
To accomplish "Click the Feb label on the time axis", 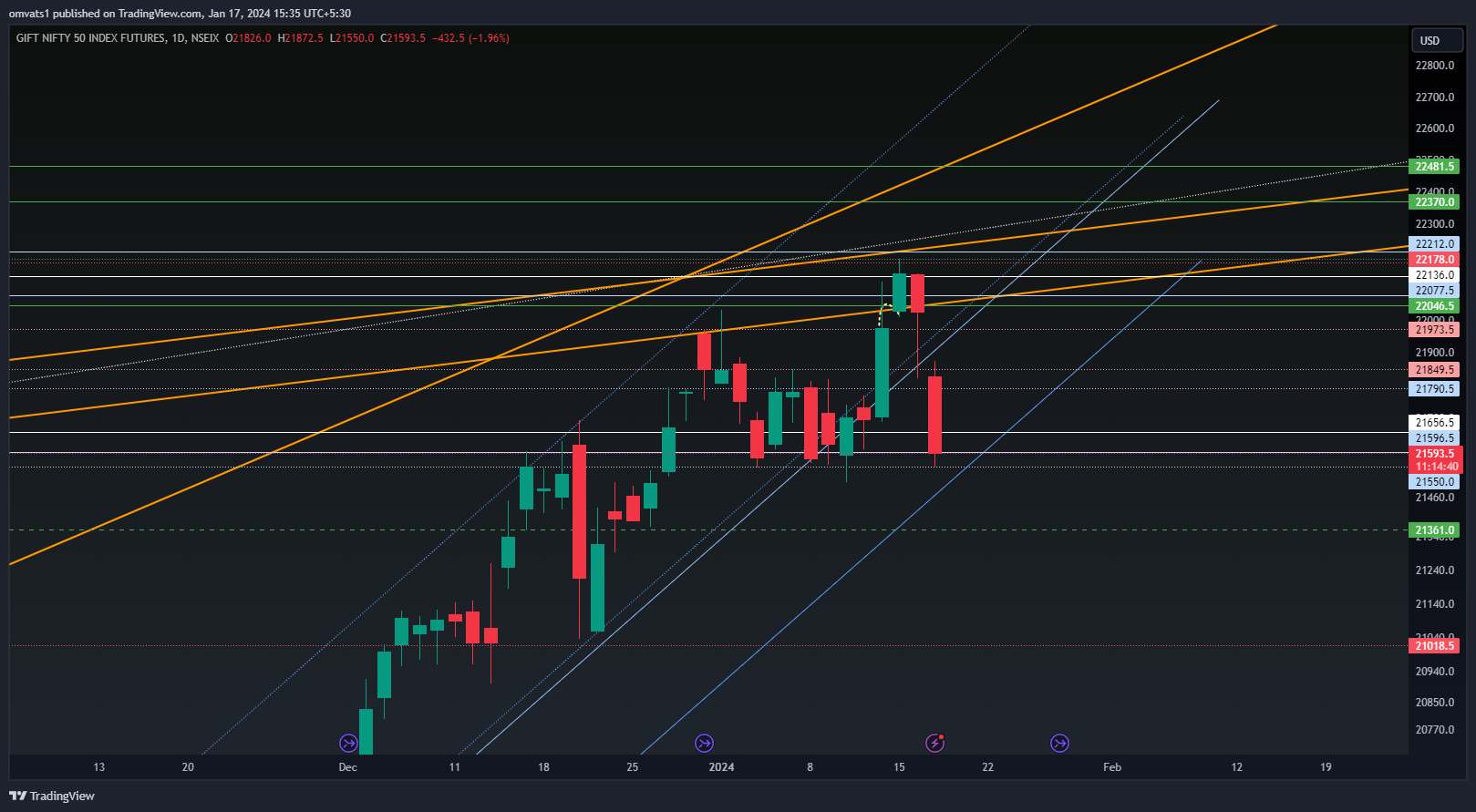I will 1112,767.
